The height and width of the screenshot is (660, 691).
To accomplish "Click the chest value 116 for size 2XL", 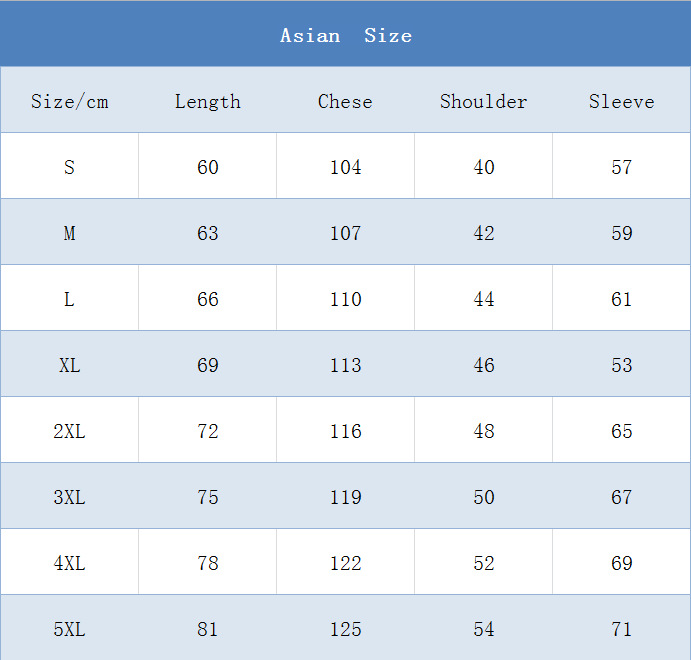I will pyautogui.click(x=345, y=431).
